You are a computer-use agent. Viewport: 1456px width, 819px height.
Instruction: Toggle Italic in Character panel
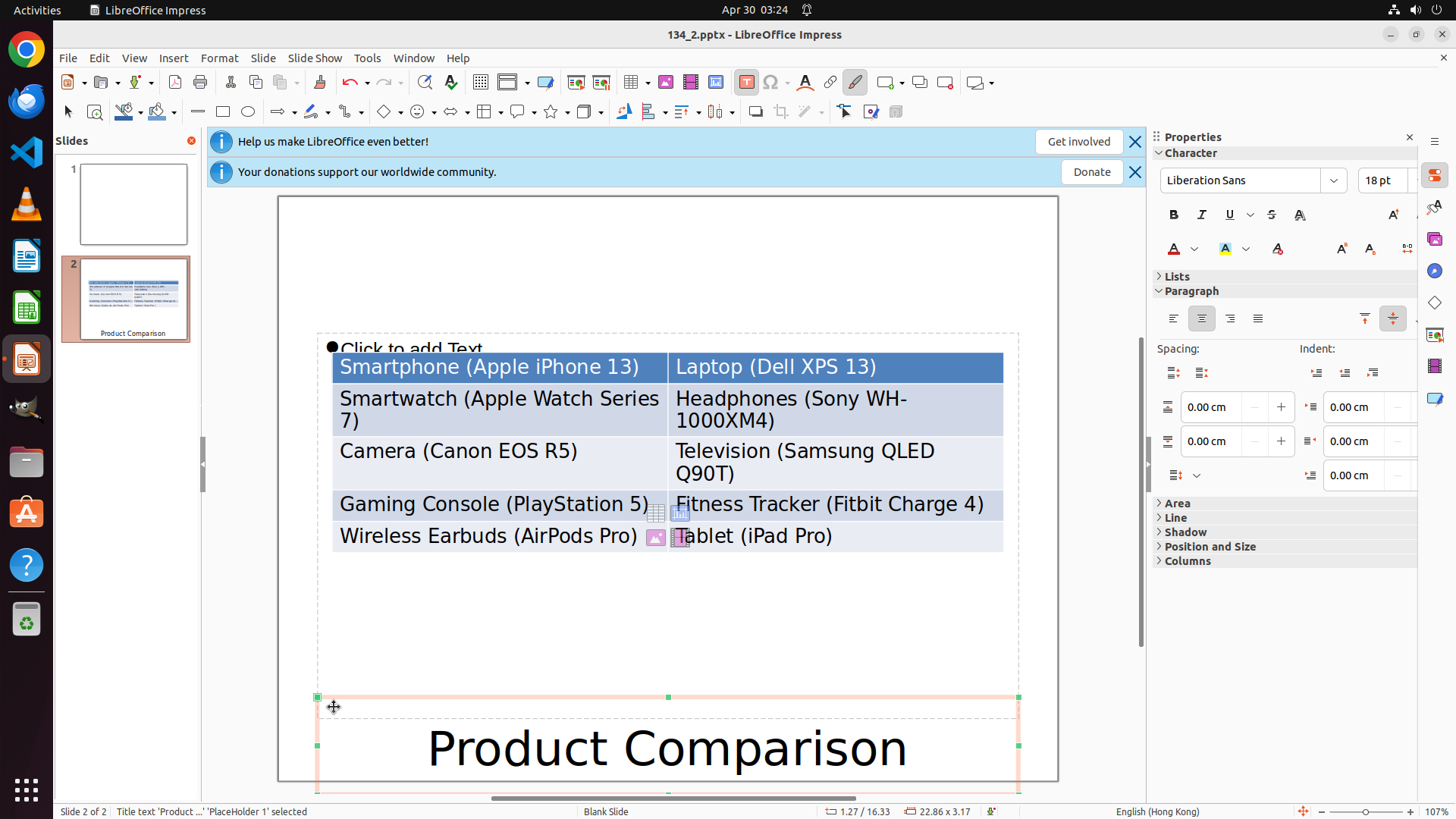[1202, 215]
